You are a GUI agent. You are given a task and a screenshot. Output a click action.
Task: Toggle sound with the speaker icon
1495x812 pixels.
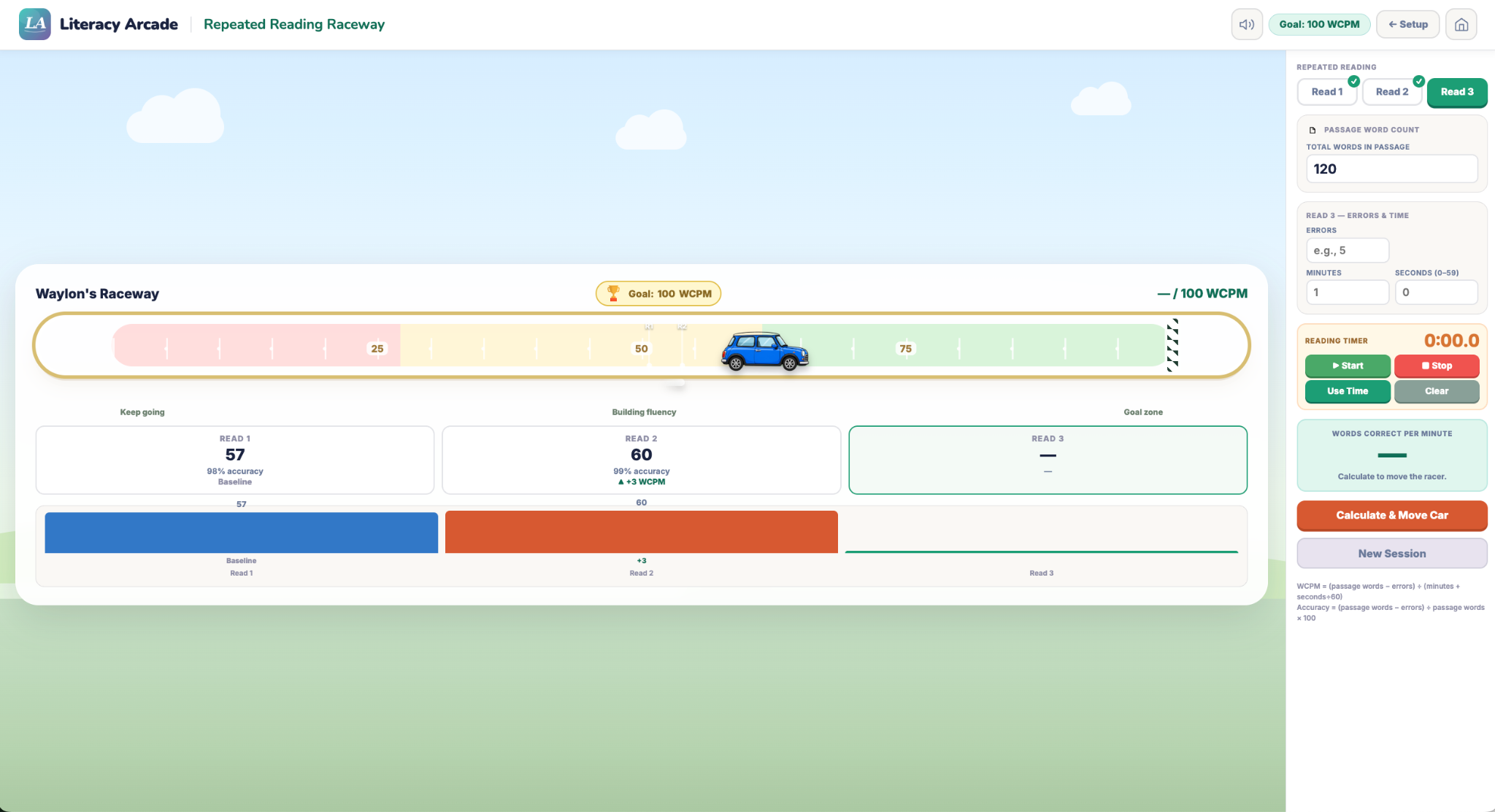point(1247,24)
